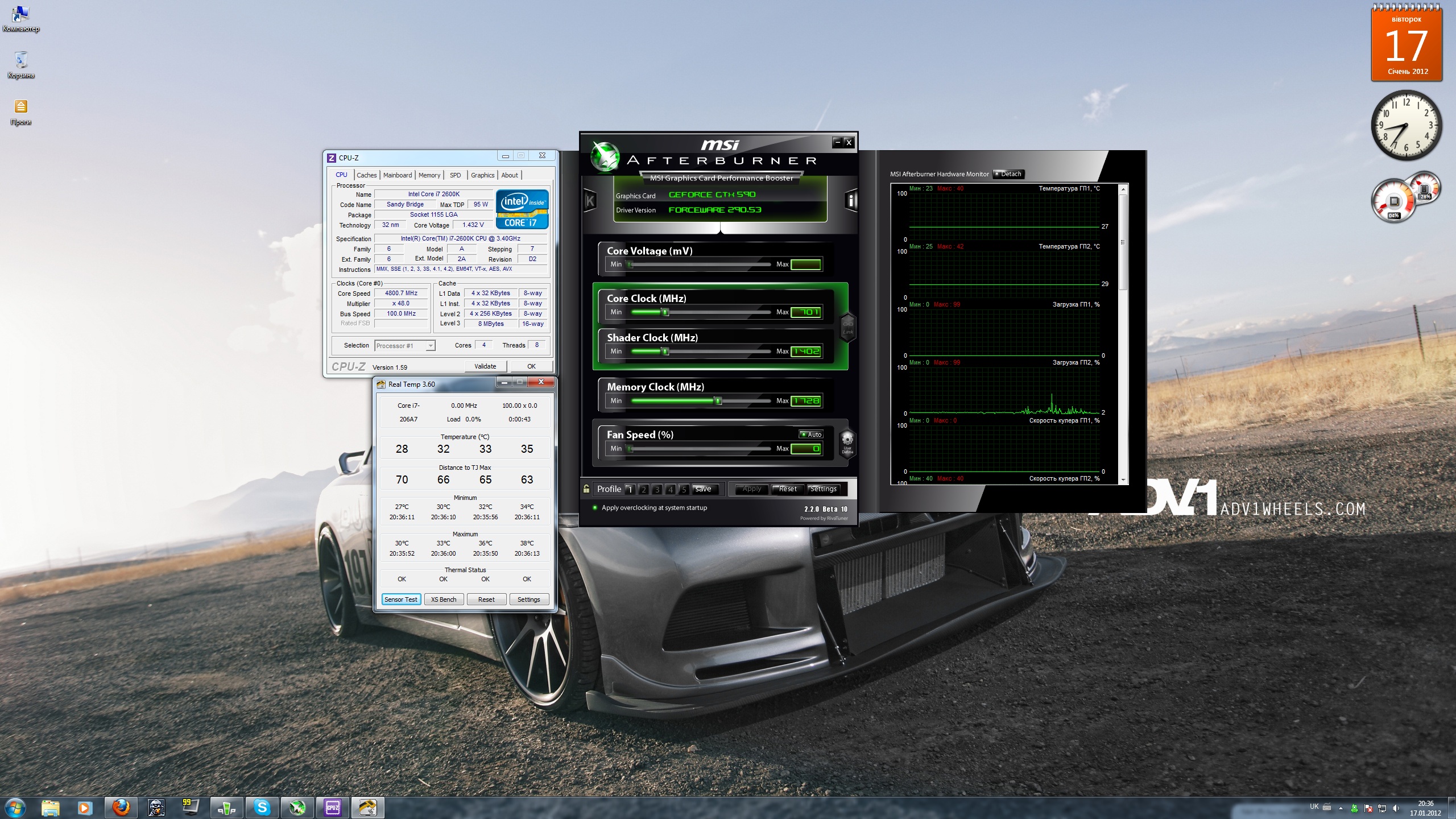Open the Afterburner info button
This screenshot has width=1456, height=819.
851,200
